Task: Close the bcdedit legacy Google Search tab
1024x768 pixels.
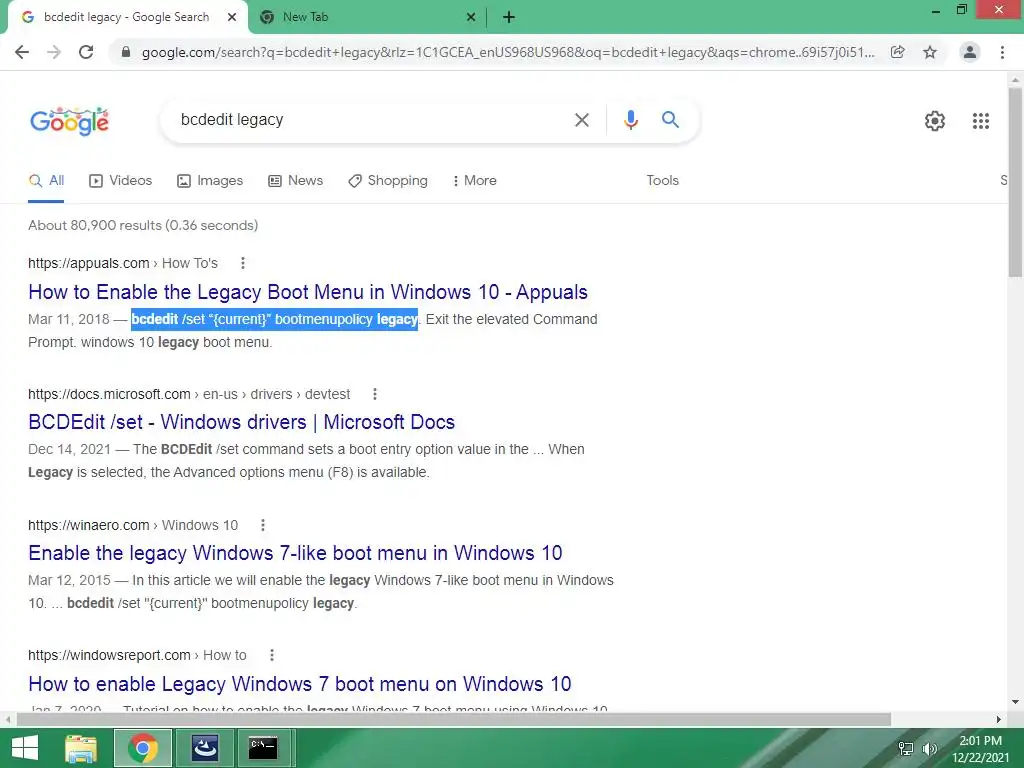Action: point(232,17)
